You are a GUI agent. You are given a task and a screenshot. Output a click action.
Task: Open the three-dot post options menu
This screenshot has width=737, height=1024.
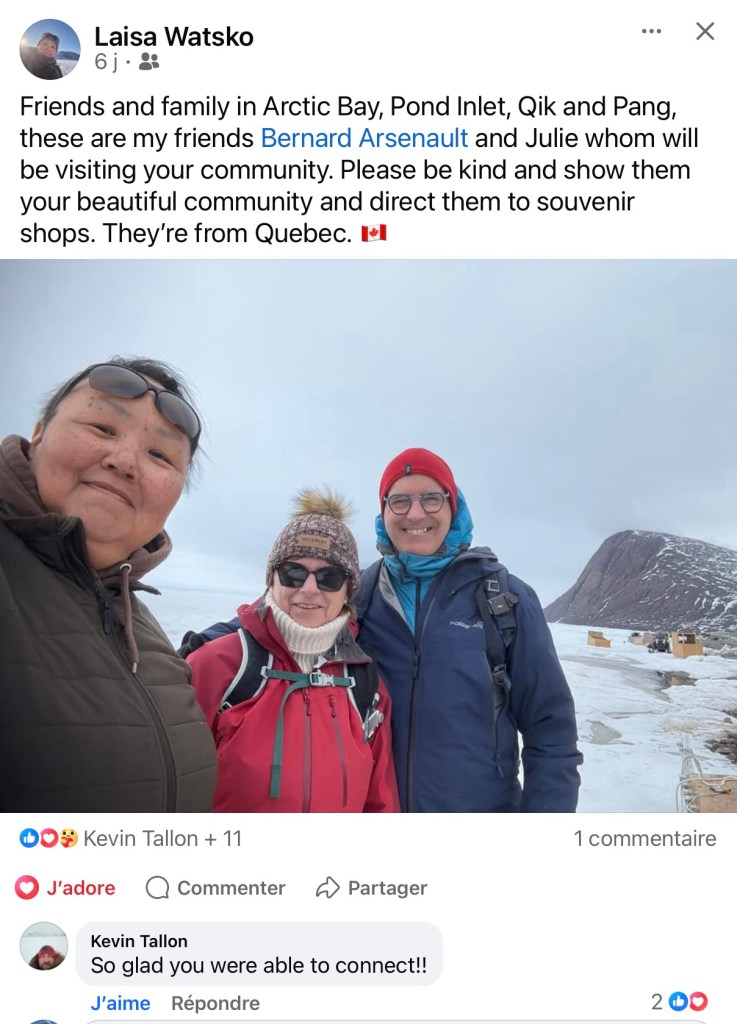pos(651,31)
